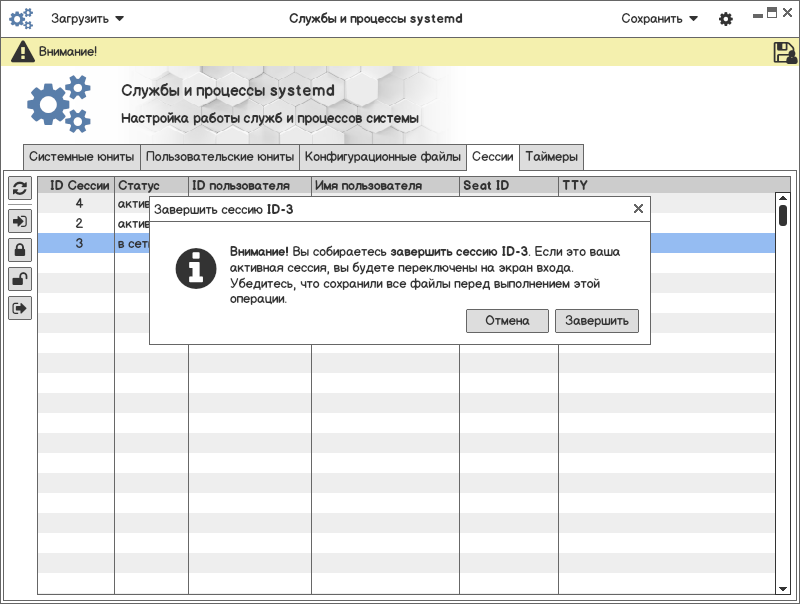This screenshot has height=604, width=800.
Task: Click the floppy disk save icon in yellow bar
Action: pyautogui.click(x=784, y=53)
